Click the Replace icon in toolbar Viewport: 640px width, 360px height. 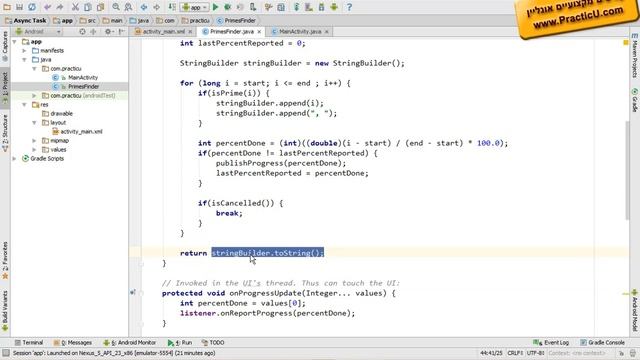[x=128, y=7]
